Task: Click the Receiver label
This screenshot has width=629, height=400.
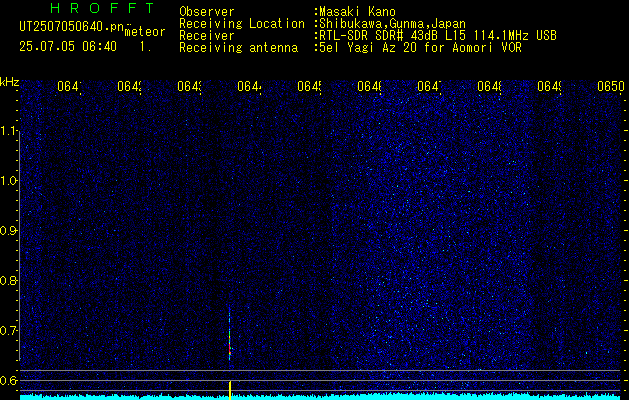Action: [207, 36]
